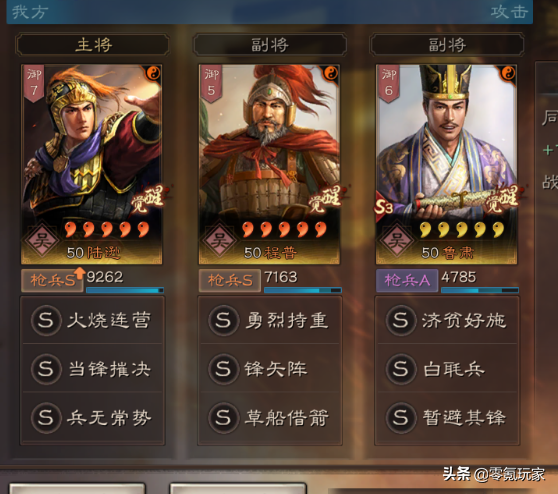Click 吴 faction emblem on 程普 card

coord(219,240)
